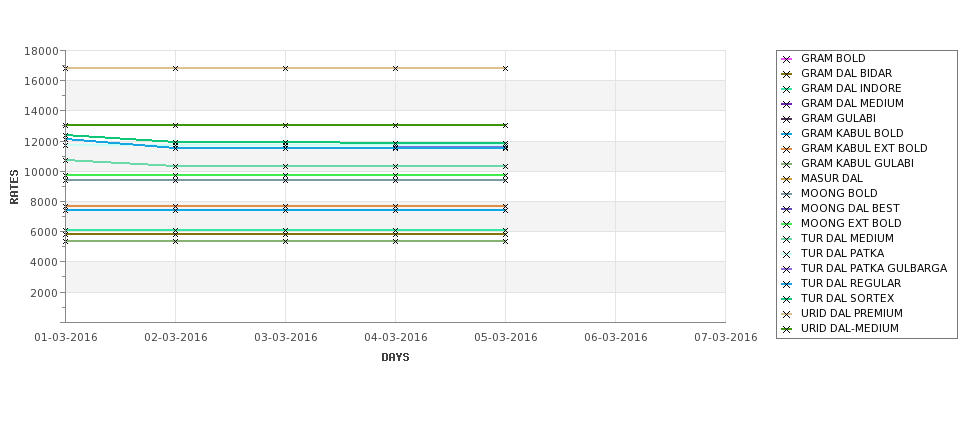Click the URID DAL-MEDIUM legend marker

coord(787,329)
